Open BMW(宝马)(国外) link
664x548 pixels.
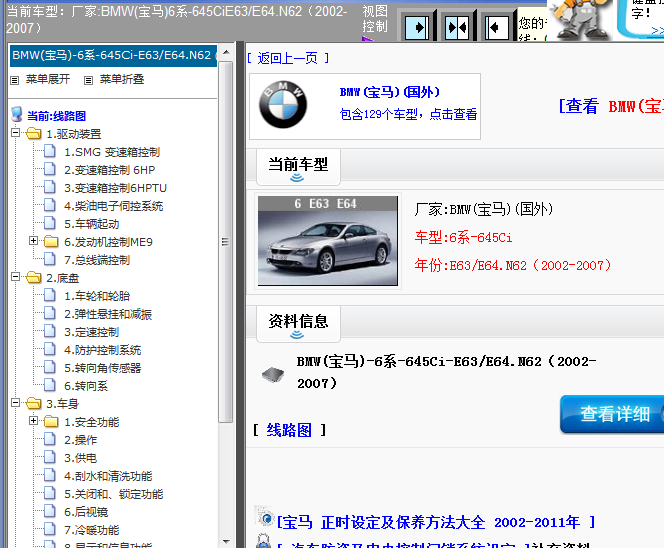tap(390, 92)
